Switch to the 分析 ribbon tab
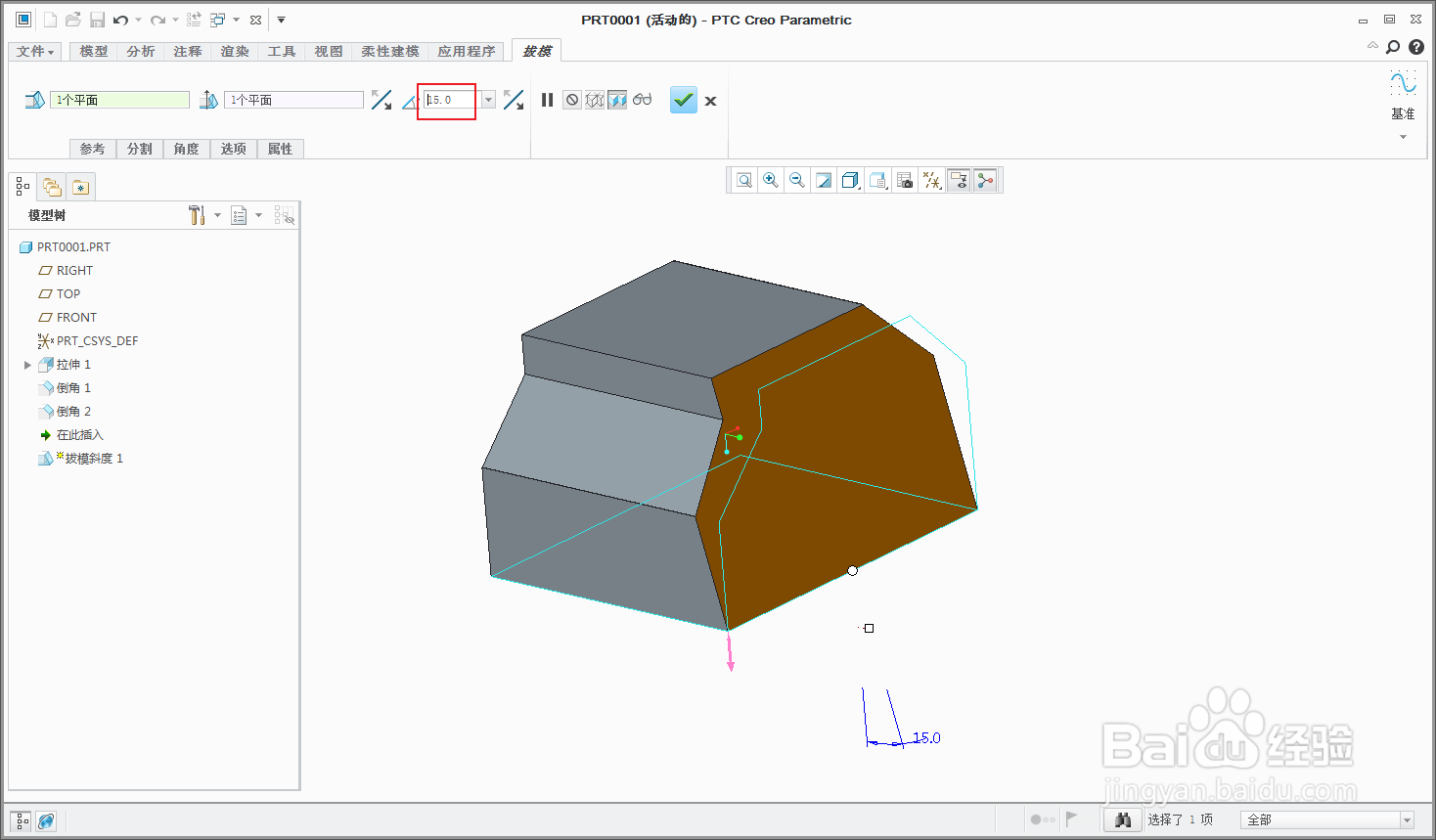Screen dimensions: 1436x840 pyautogui.click(x=141, y=51)
